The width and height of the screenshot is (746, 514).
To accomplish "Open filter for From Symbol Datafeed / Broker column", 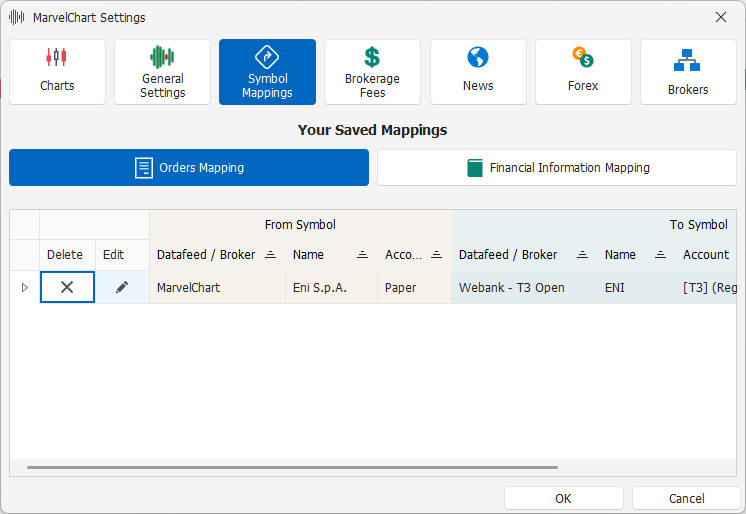I will [x=271, y=255].
